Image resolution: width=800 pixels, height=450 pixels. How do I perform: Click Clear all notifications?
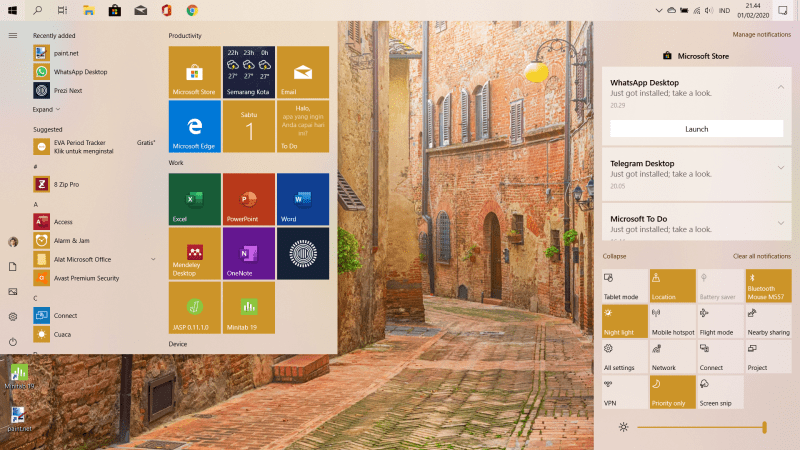pyautogui.click(x=761, y=257)
